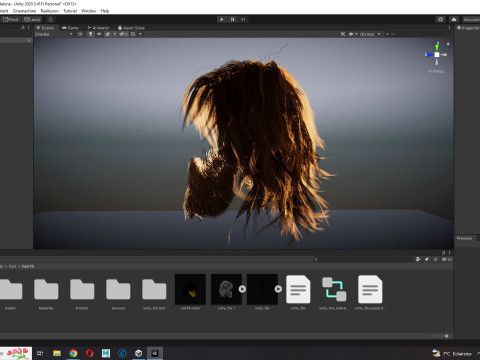This screenshot has width=480, height=360.
Task: Open the component editor tools icon
Action: point(343,34)
